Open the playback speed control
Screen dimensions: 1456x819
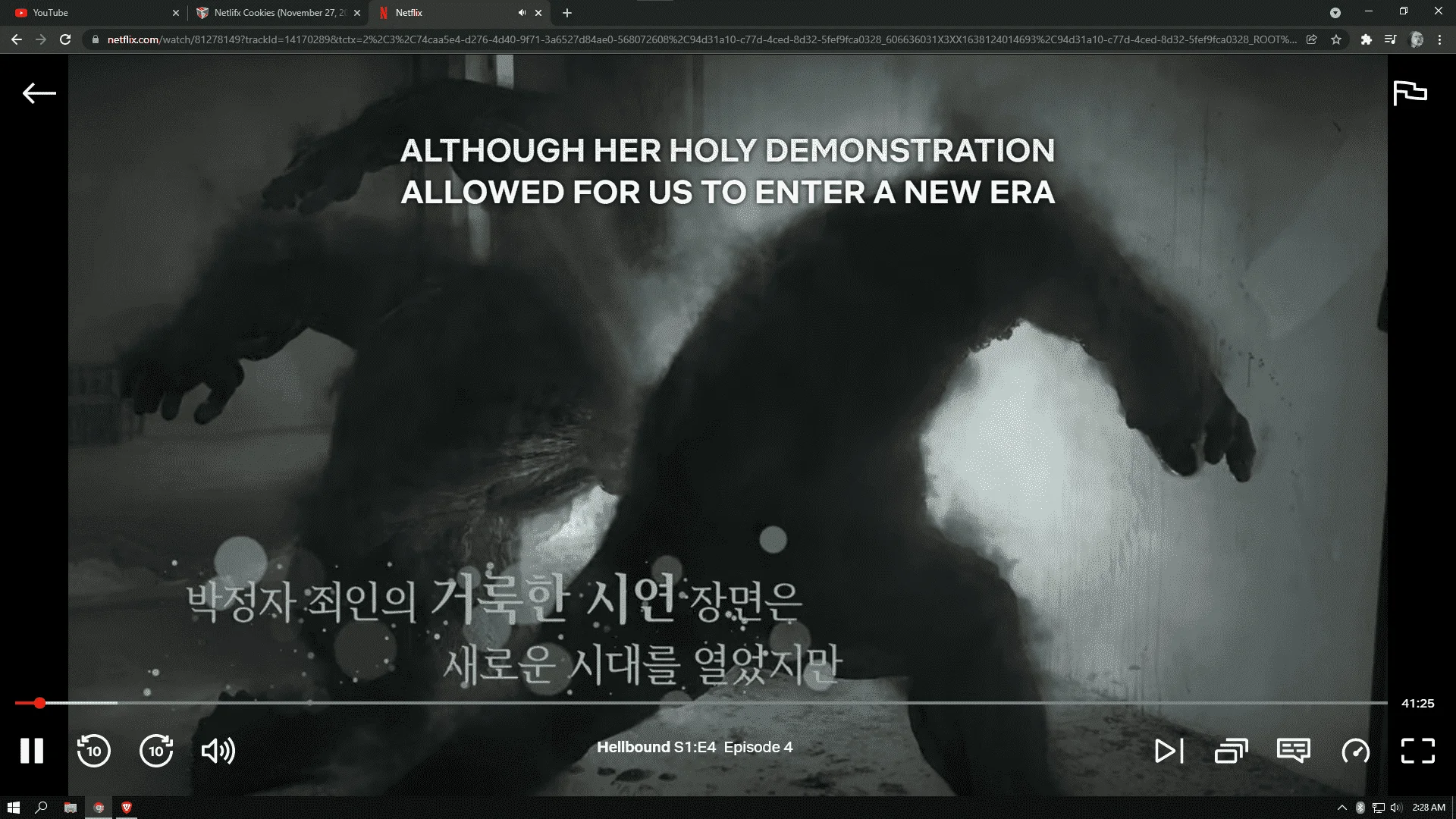[x=1355, y=751]
